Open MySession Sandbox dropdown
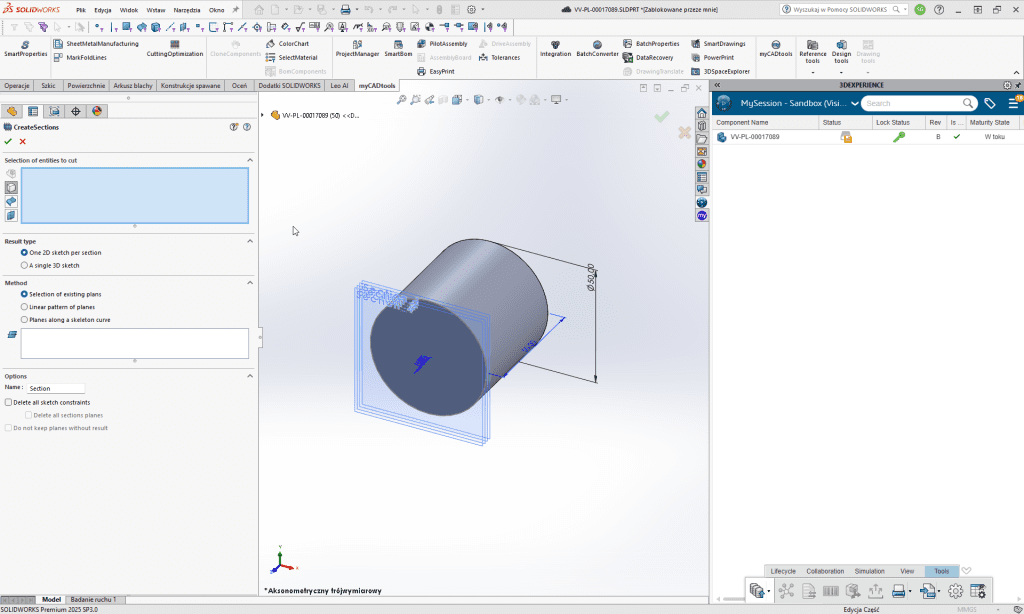The image size is (1024, 614). (854, 103)
